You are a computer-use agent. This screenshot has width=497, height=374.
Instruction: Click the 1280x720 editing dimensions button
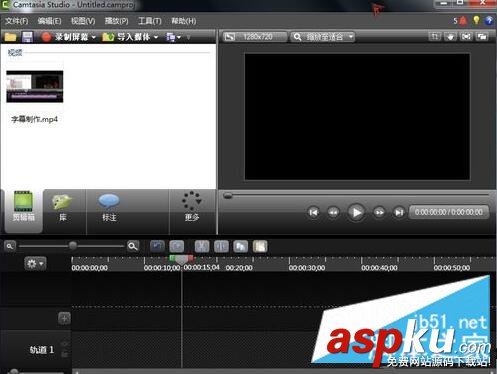coord(255,37)
